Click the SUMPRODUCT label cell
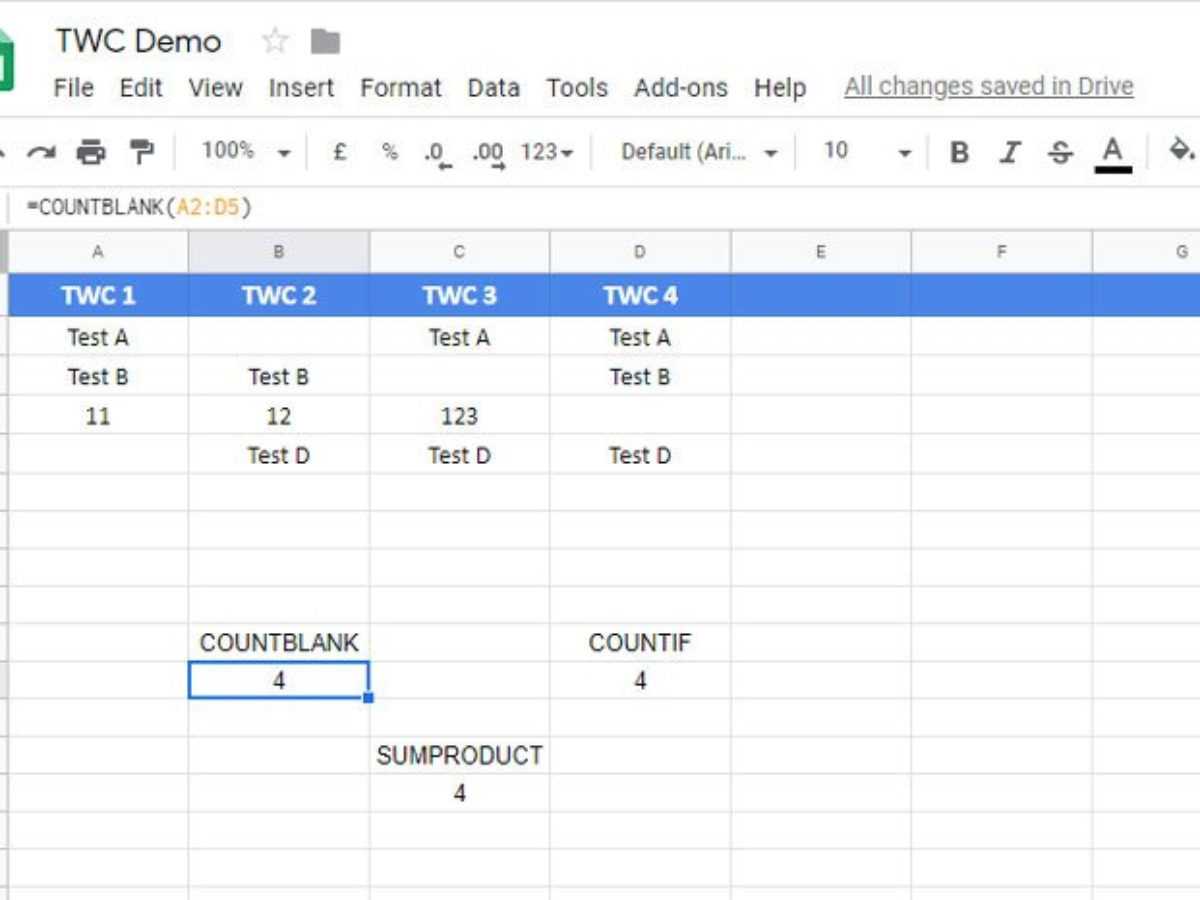1200x900 pixels. click(x=459, y=755)
